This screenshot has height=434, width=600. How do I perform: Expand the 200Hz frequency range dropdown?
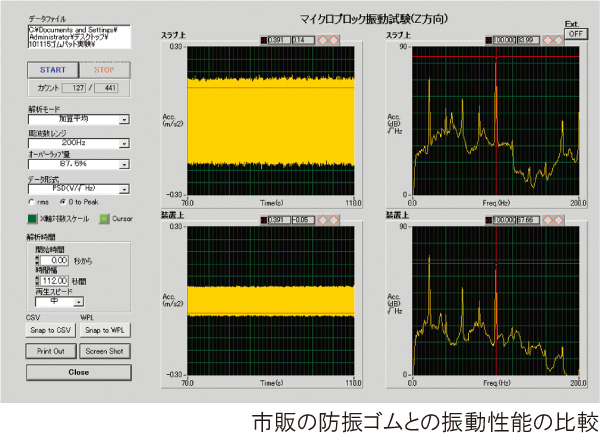tap(124, 142)
